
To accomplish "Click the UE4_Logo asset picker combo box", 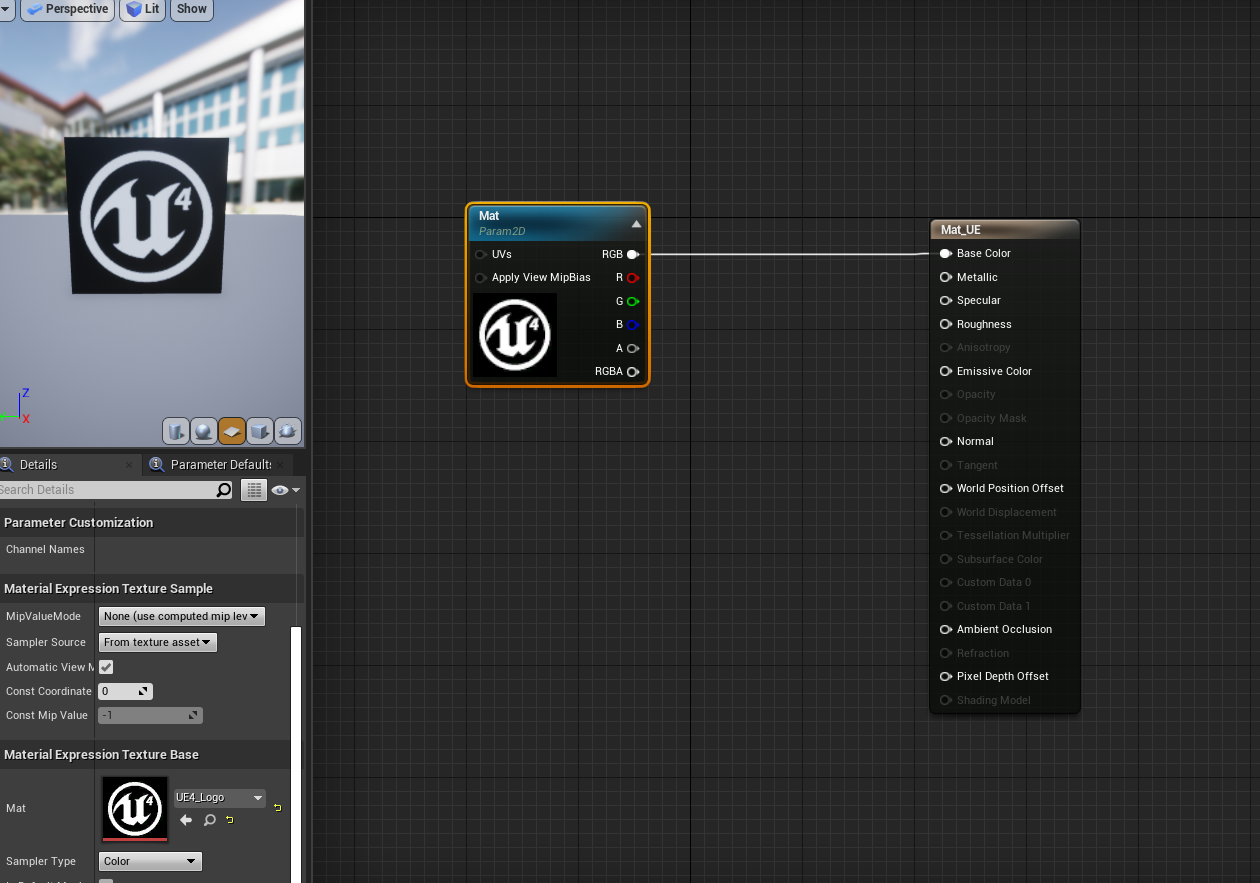I will (x=218, y=797).
